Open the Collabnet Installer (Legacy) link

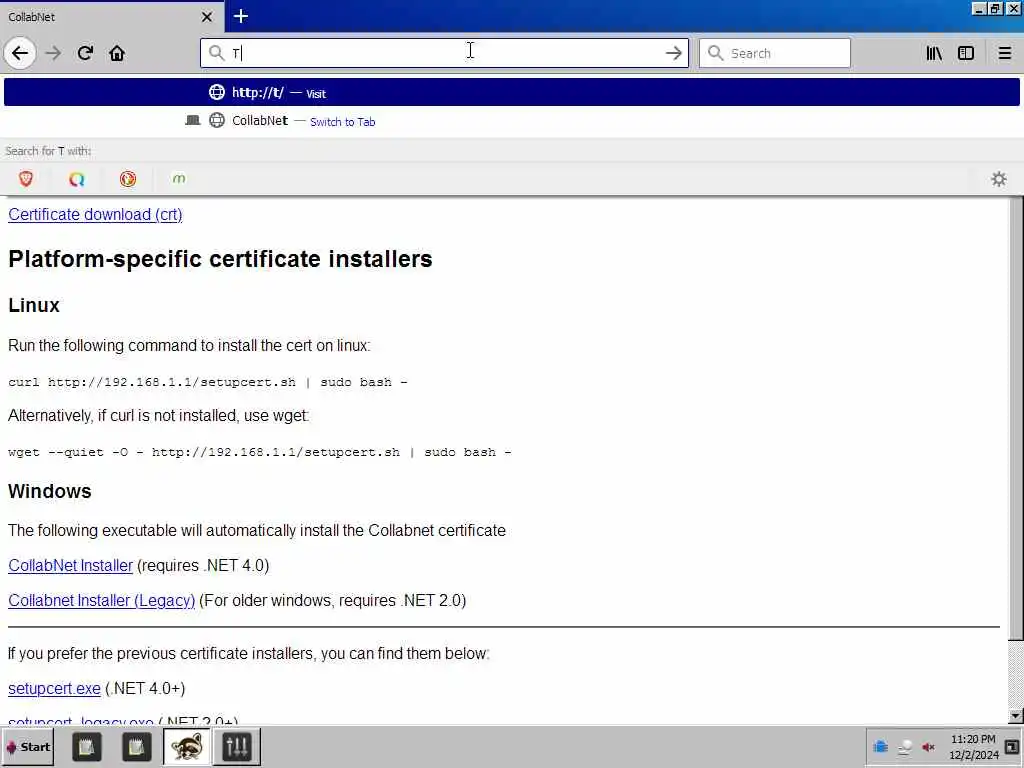point(101,601)
